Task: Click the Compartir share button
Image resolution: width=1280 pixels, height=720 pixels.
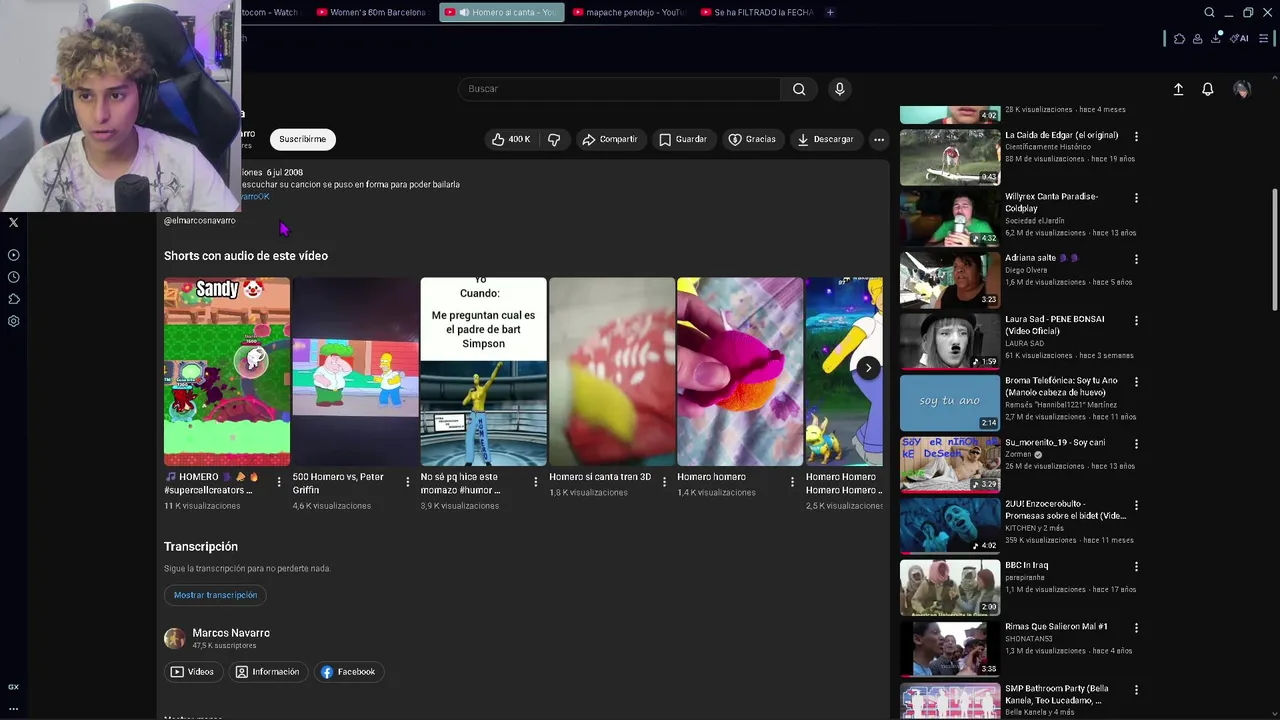Action: pos(610,139)
